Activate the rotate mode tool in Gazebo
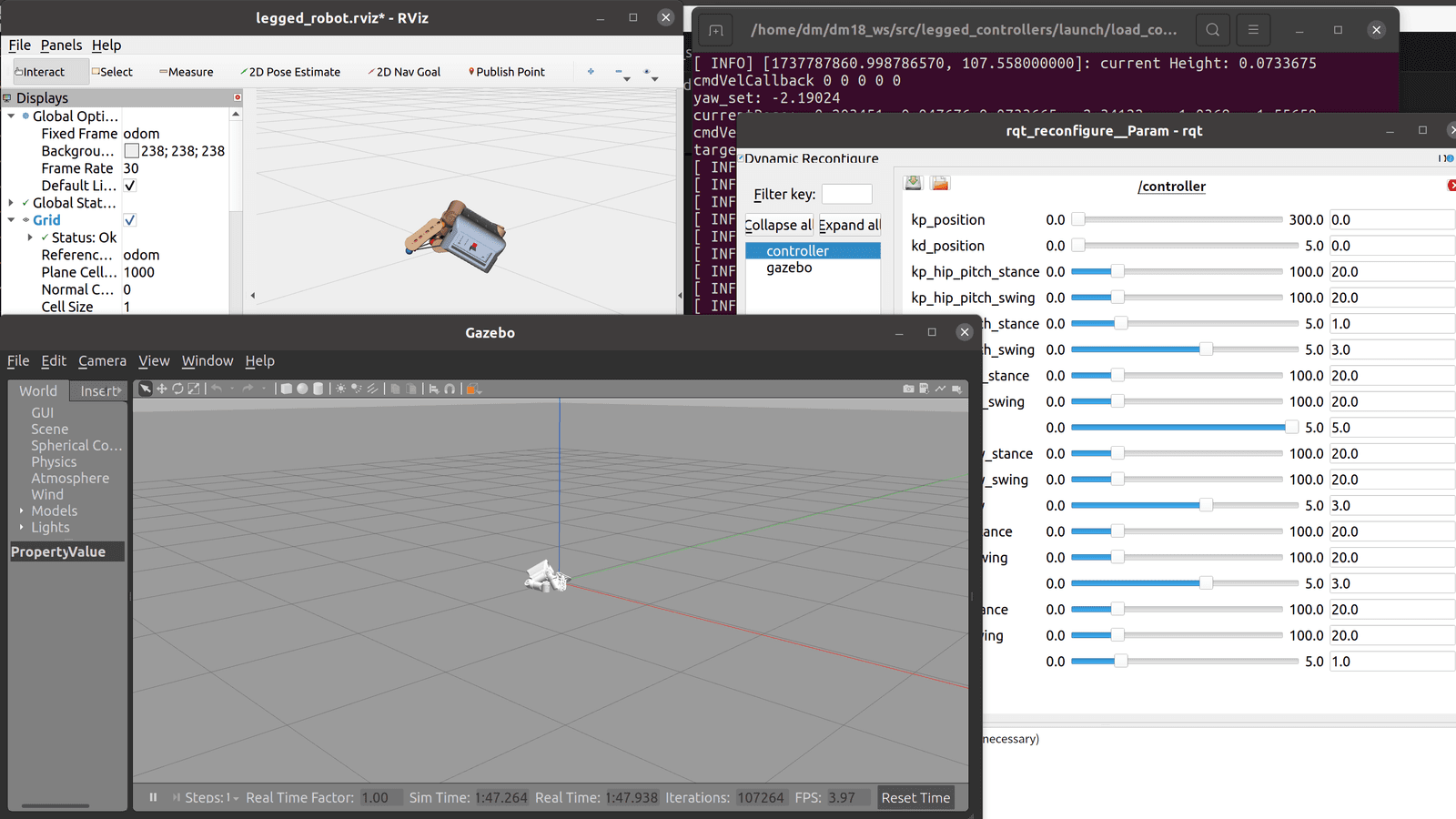The image size is (1456, 819). [177, 389]
